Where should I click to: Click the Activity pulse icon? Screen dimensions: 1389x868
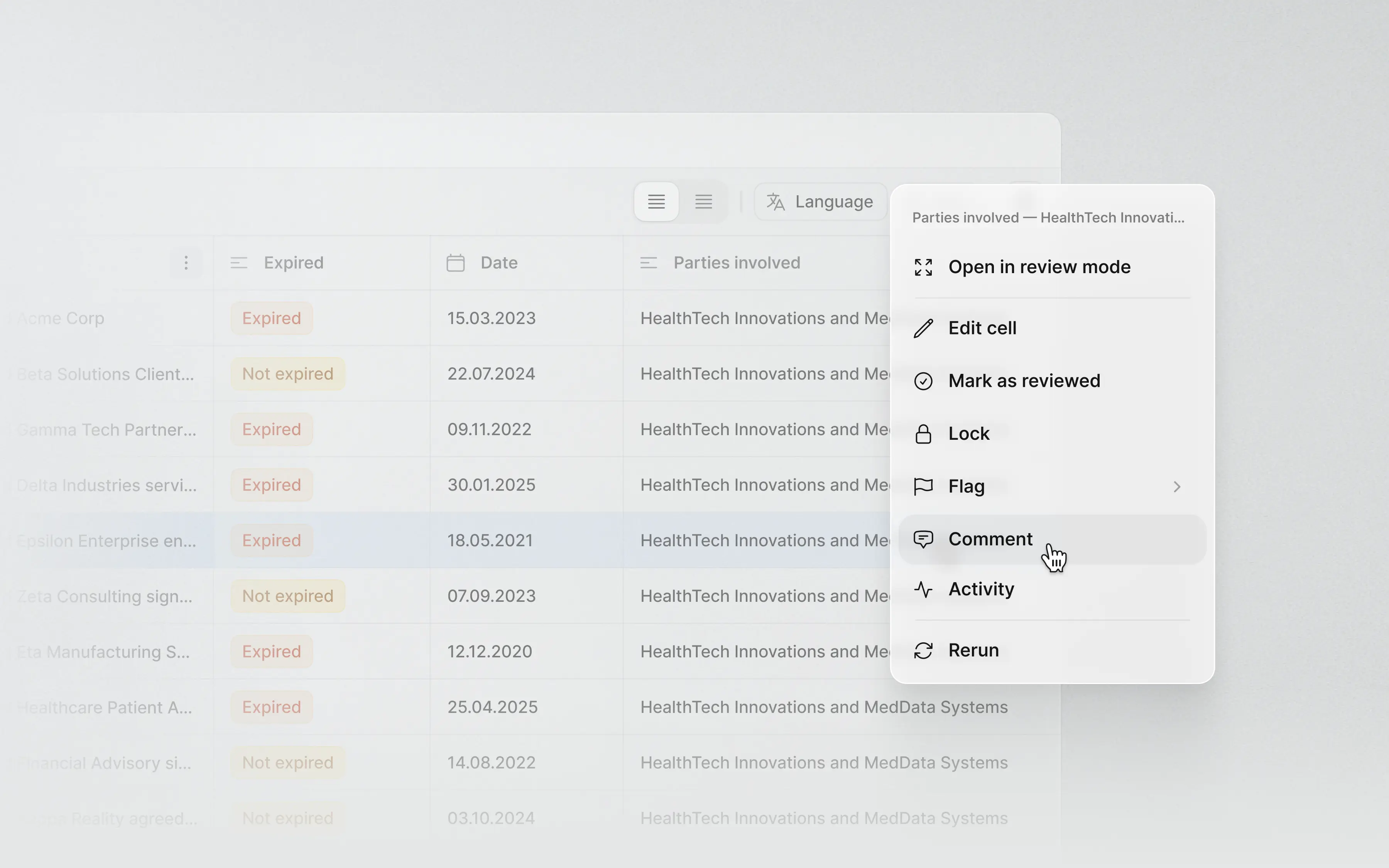coord(923,589)
